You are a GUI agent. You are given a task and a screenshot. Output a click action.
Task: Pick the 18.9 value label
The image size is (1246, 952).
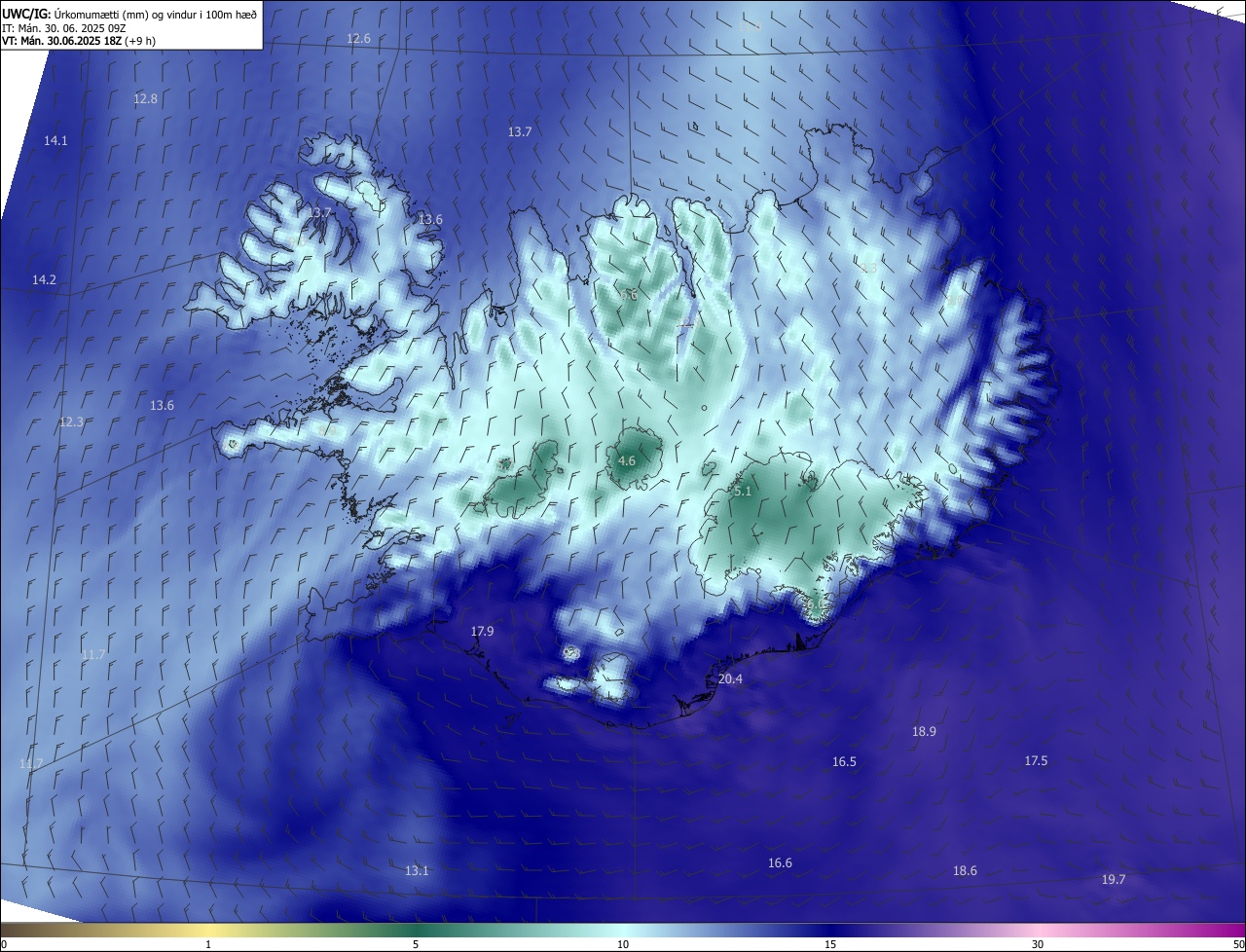(x=924, y=732)
